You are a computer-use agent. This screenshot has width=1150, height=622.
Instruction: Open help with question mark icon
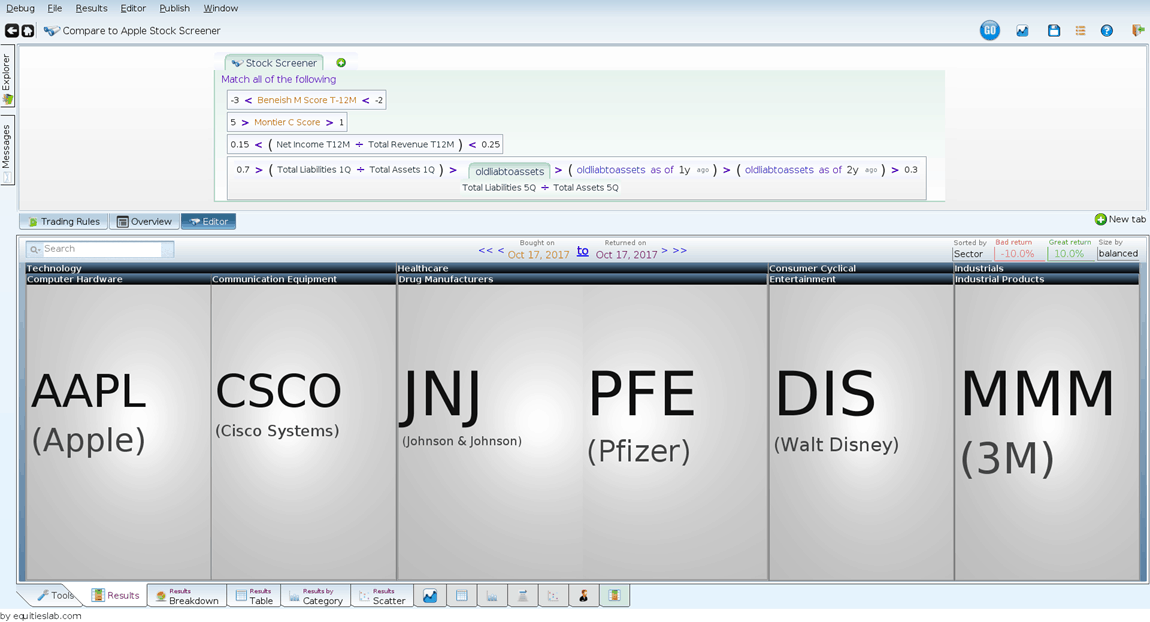point(1107,31)
